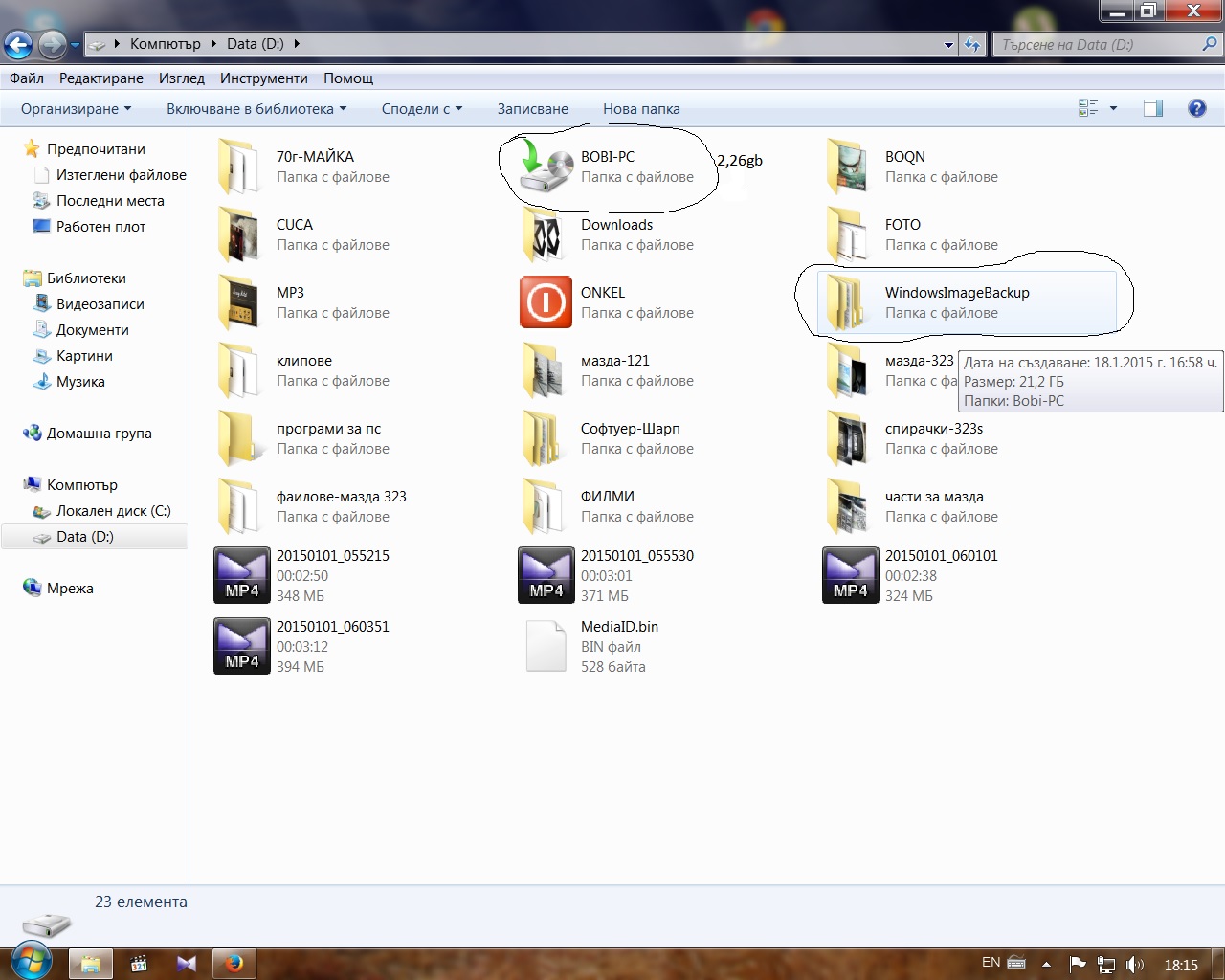
Task: Select the 20150101_055215 MP4 video file
Action: coord(241,575)
